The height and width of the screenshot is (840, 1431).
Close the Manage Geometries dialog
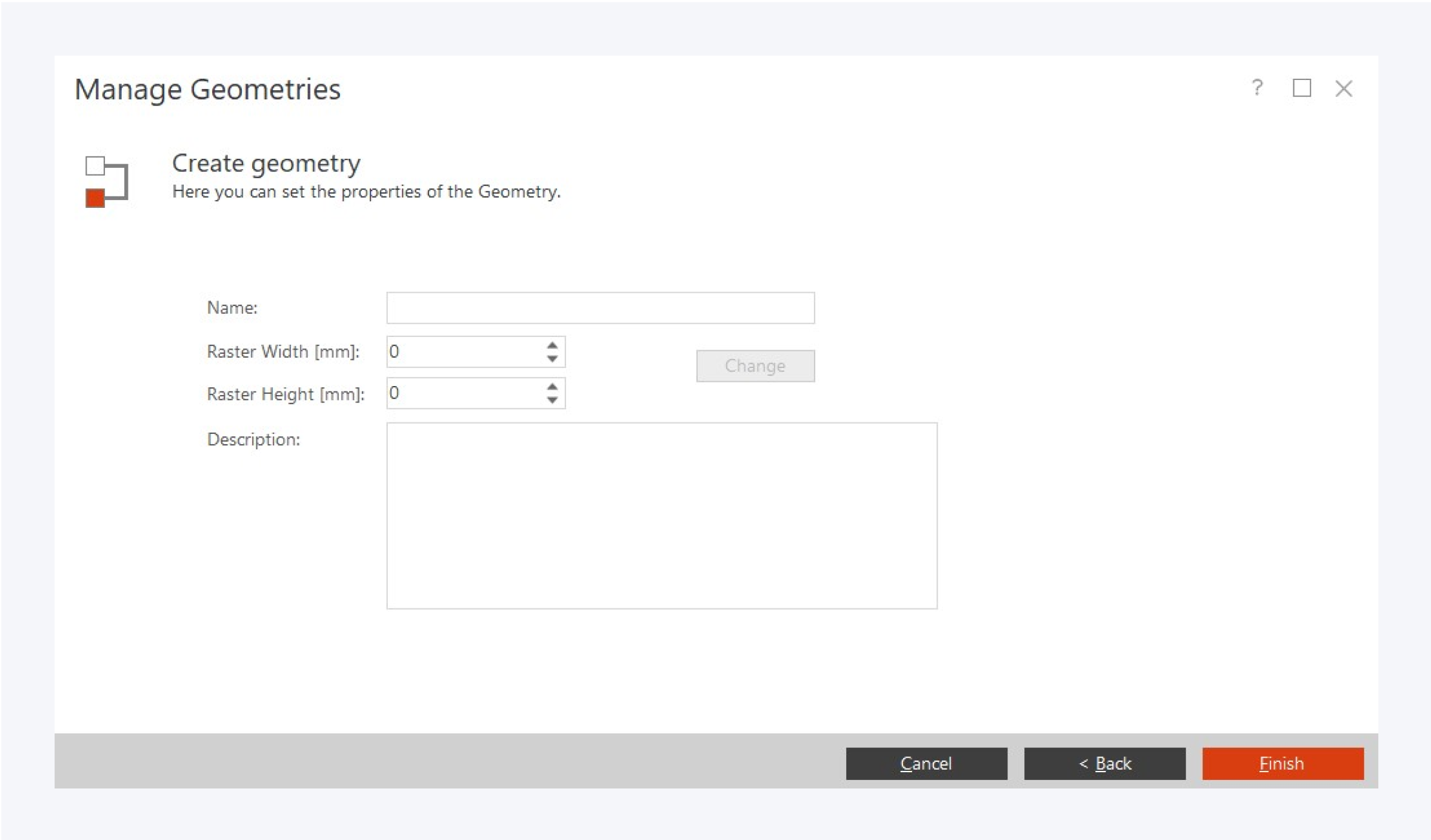point(1344,88)
